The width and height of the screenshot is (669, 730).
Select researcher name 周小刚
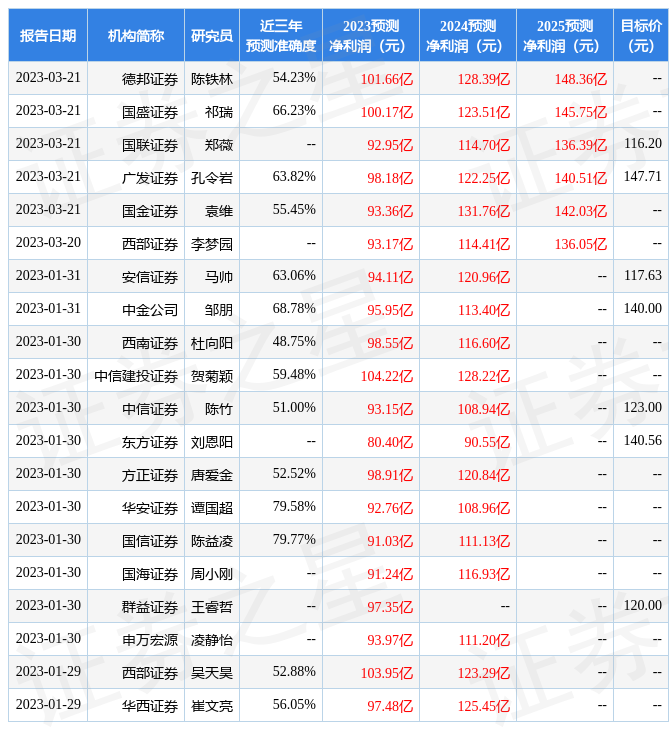click(212, 575)
